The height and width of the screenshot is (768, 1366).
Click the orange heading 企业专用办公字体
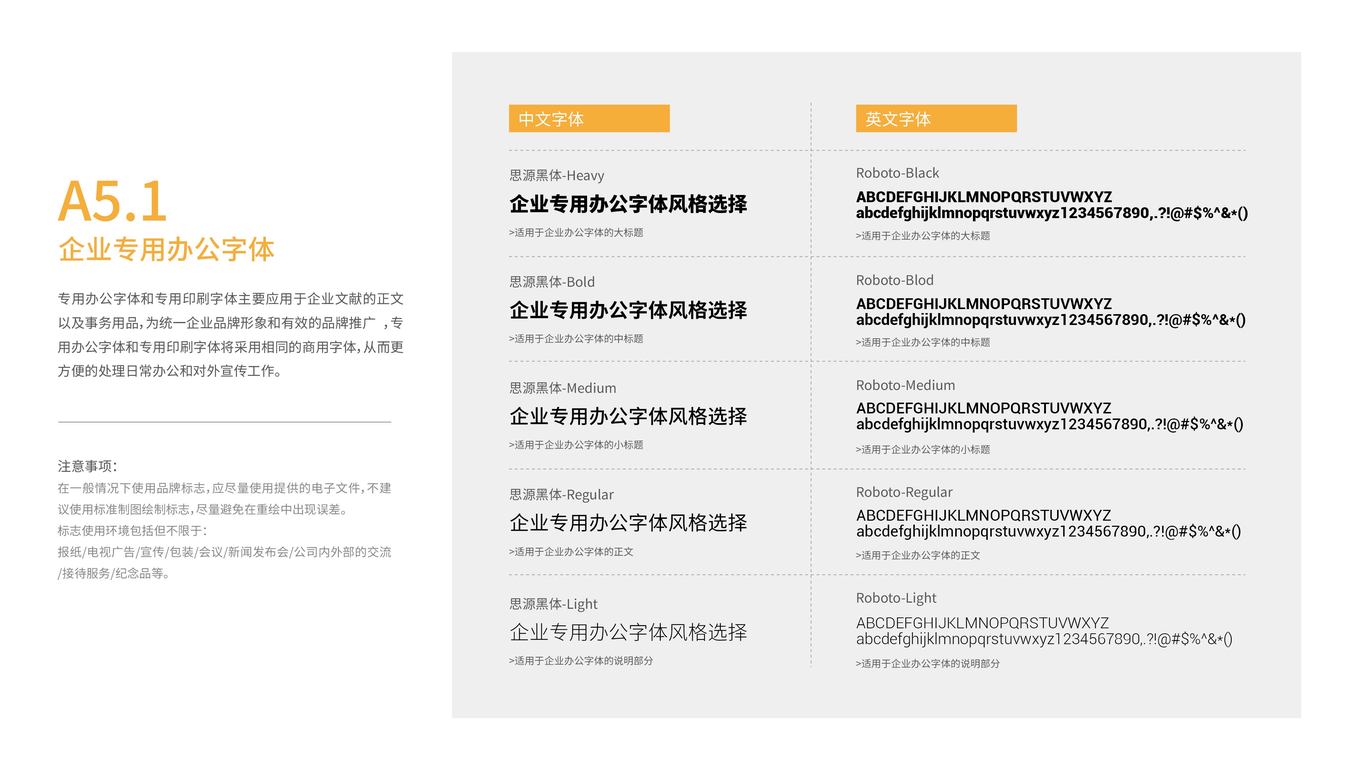[166, 249]
